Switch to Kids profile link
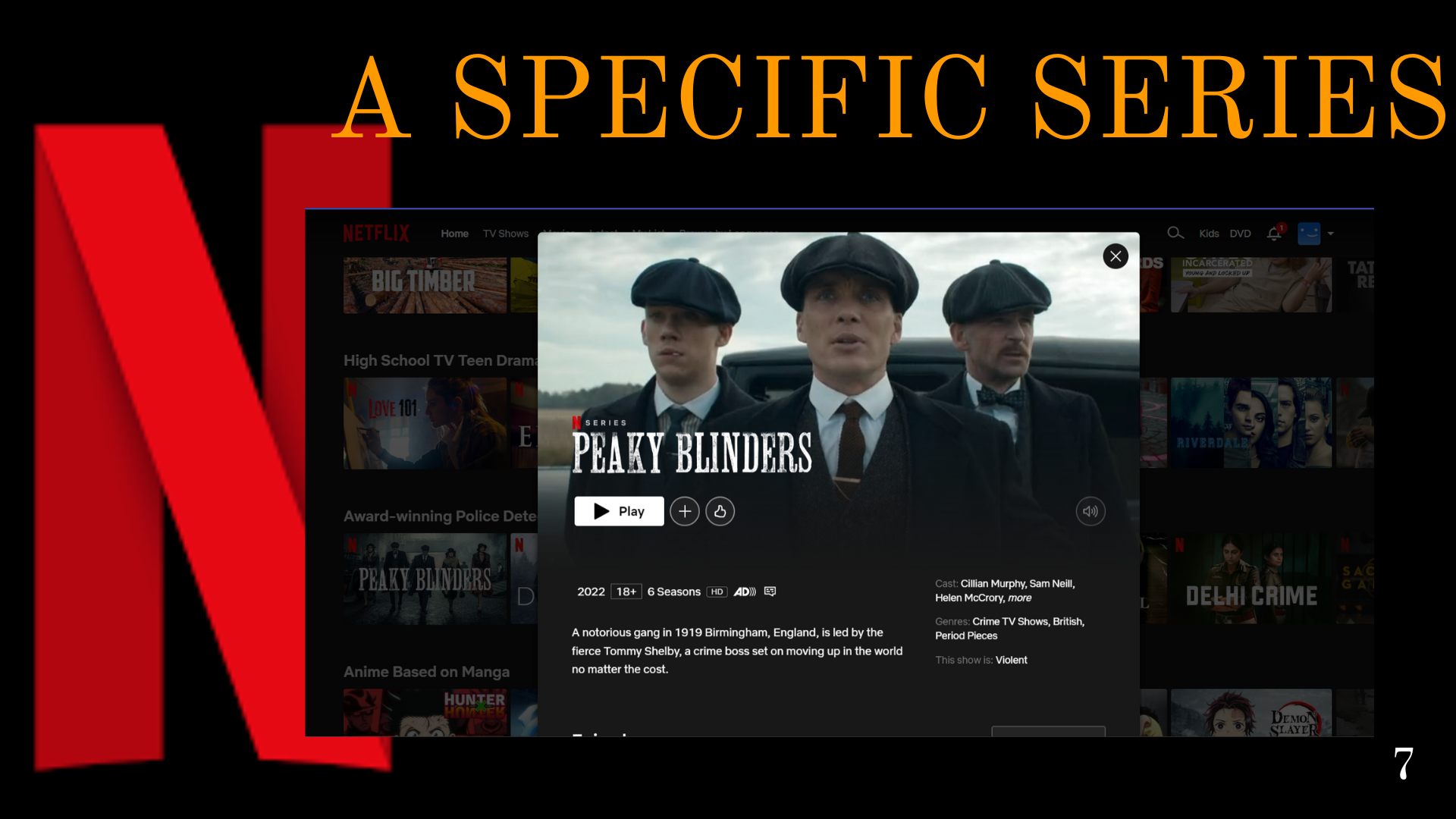This screenshot has width=1456, height=819. [x=1209, y=234]
